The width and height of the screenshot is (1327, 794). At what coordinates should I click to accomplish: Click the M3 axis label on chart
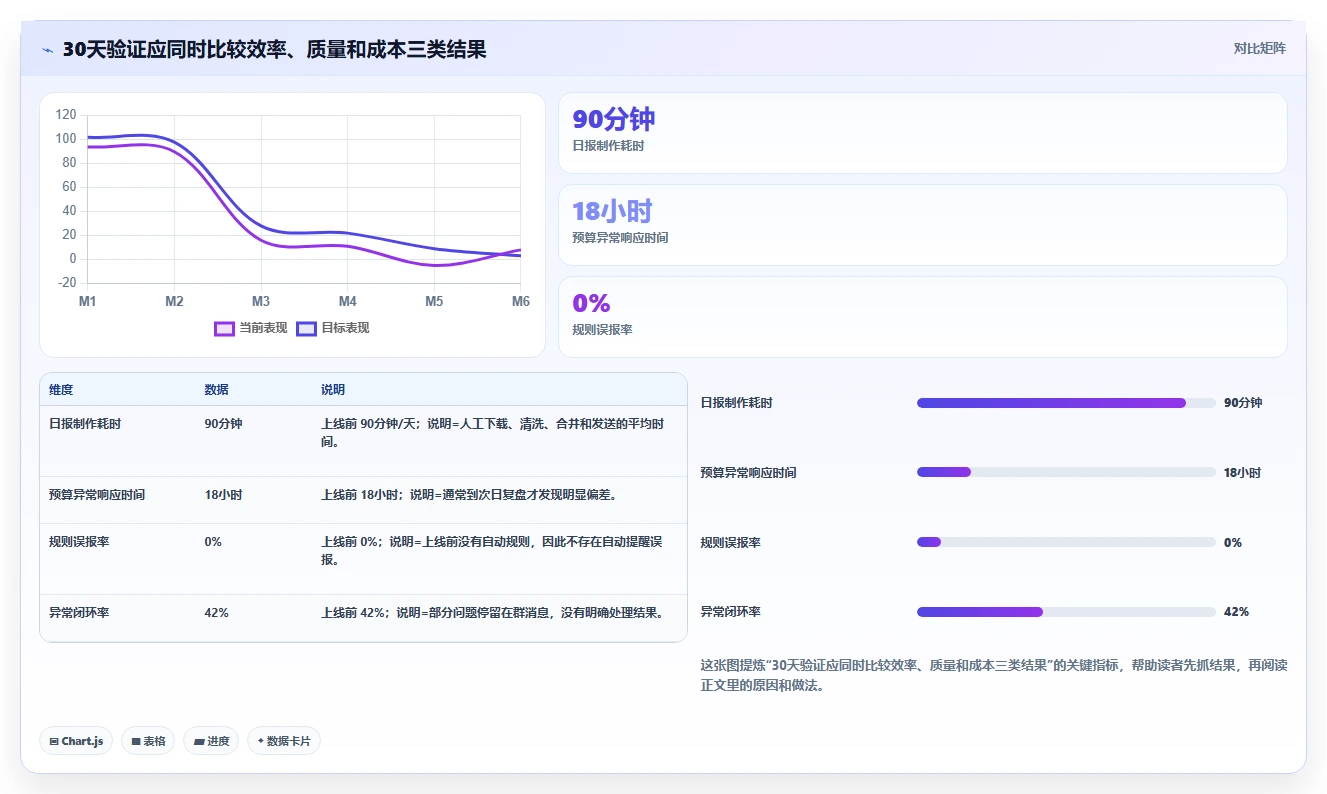[261, 301]
